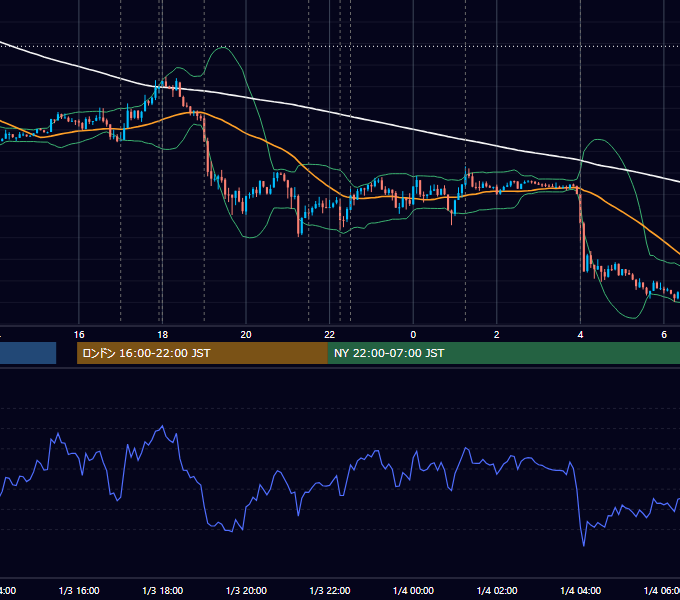This screenshot has height=600, width=680.
Task: Click the "22" hour label on upper time axis
Action: (330, 335)
